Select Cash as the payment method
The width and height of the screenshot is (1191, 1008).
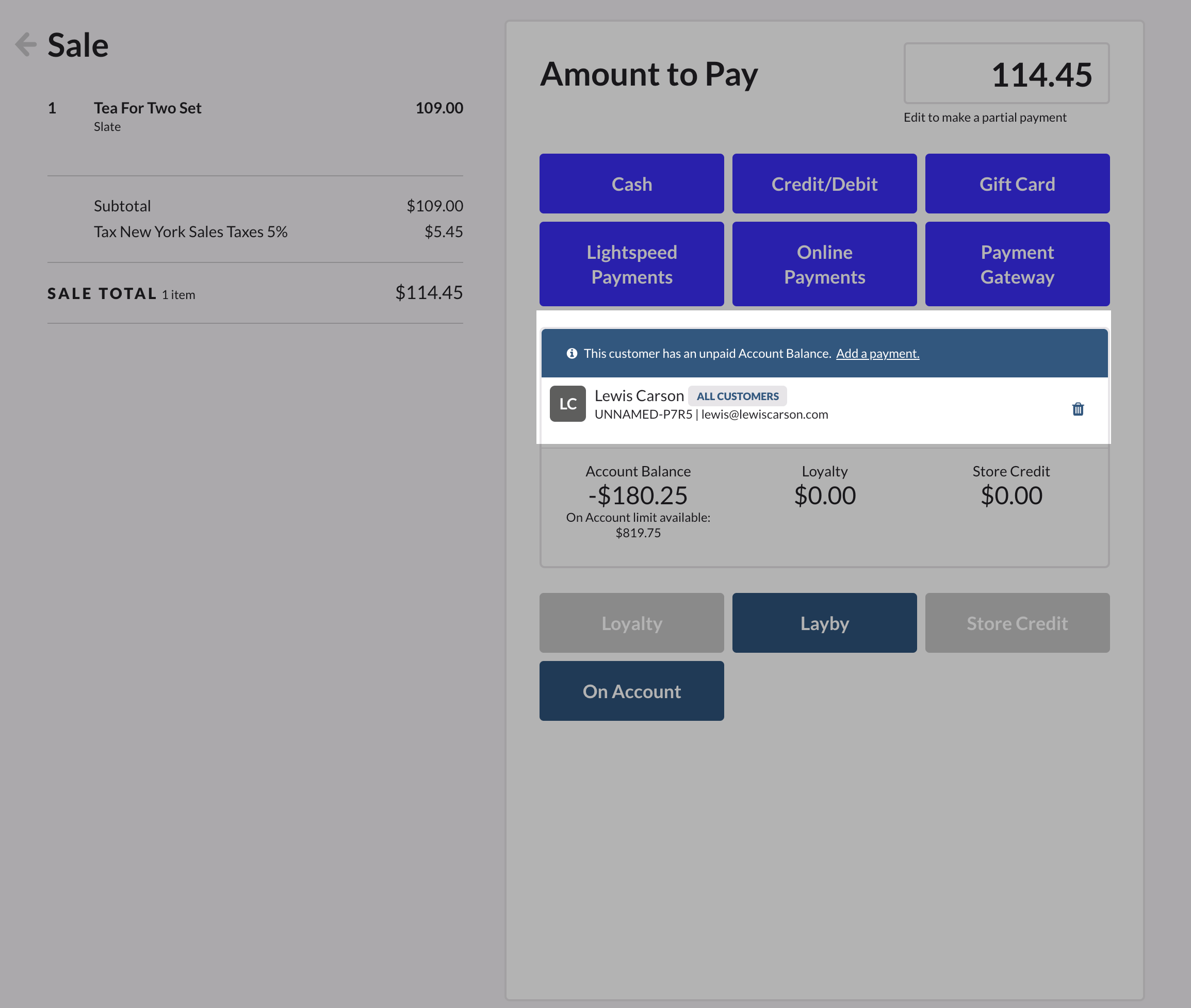coord(631,184)
